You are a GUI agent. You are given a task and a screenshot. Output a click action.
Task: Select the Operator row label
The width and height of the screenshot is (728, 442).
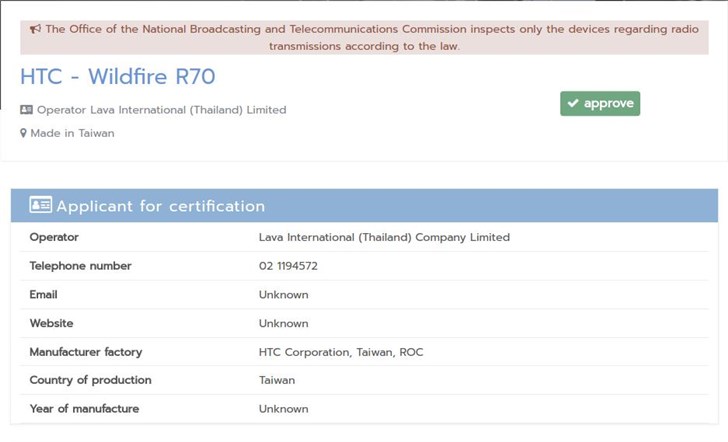pos(54,237)
